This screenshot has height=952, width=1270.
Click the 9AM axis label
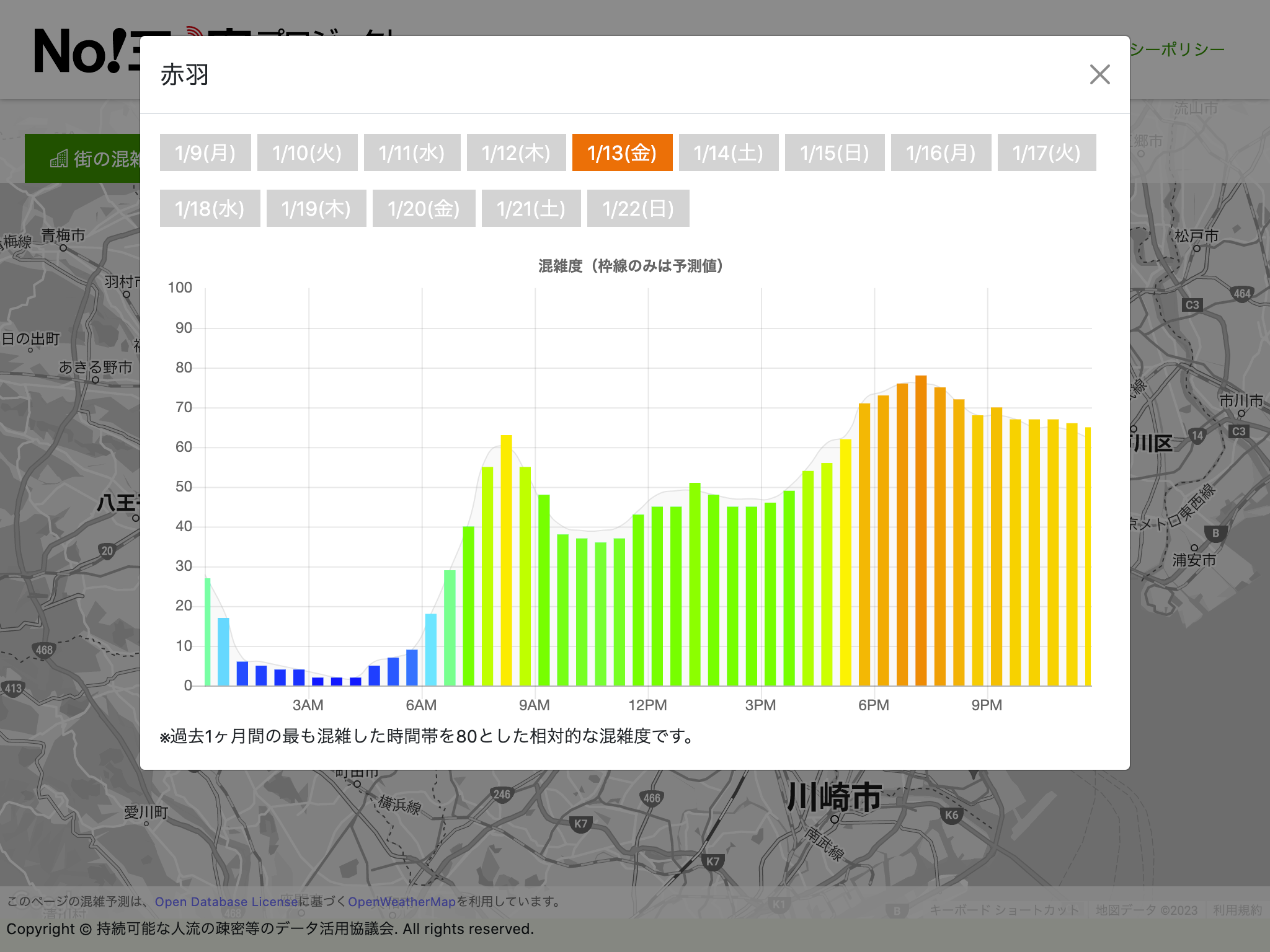click(x=535, y=705)
